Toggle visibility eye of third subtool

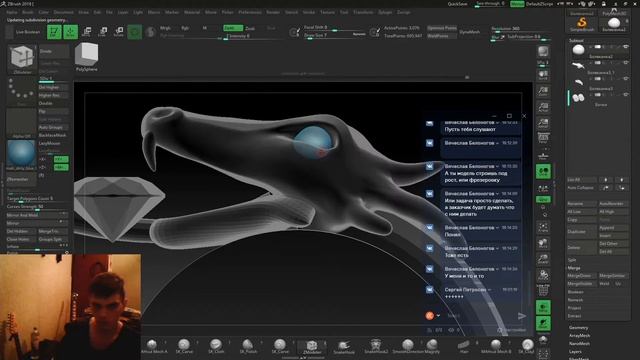(x=626, y=79)
